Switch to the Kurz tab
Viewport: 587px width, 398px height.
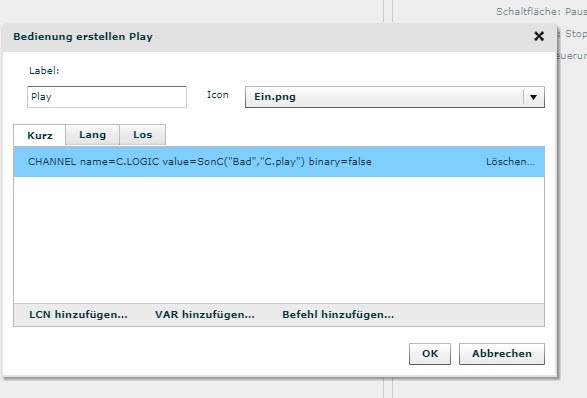click(40, 135)
